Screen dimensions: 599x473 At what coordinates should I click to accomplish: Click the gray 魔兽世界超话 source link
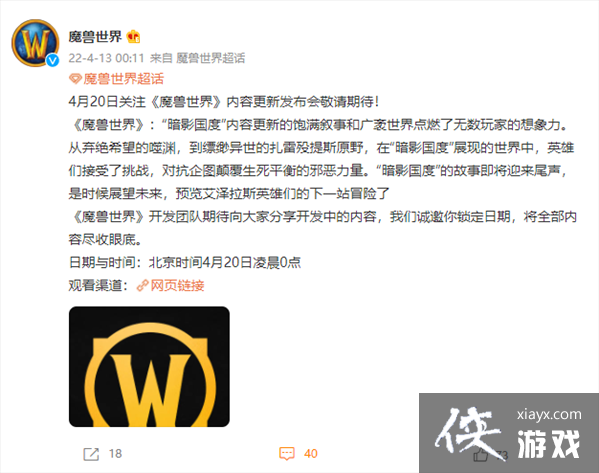(x=210, y=58)
